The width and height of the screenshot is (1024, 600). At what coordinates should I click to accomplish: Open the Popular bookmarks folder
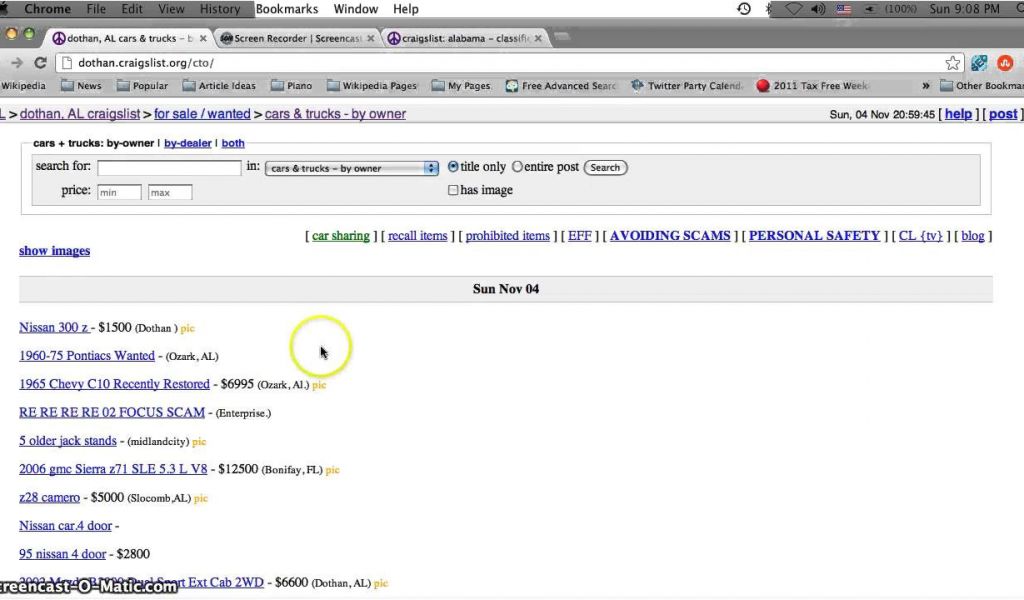click(142, 86)
